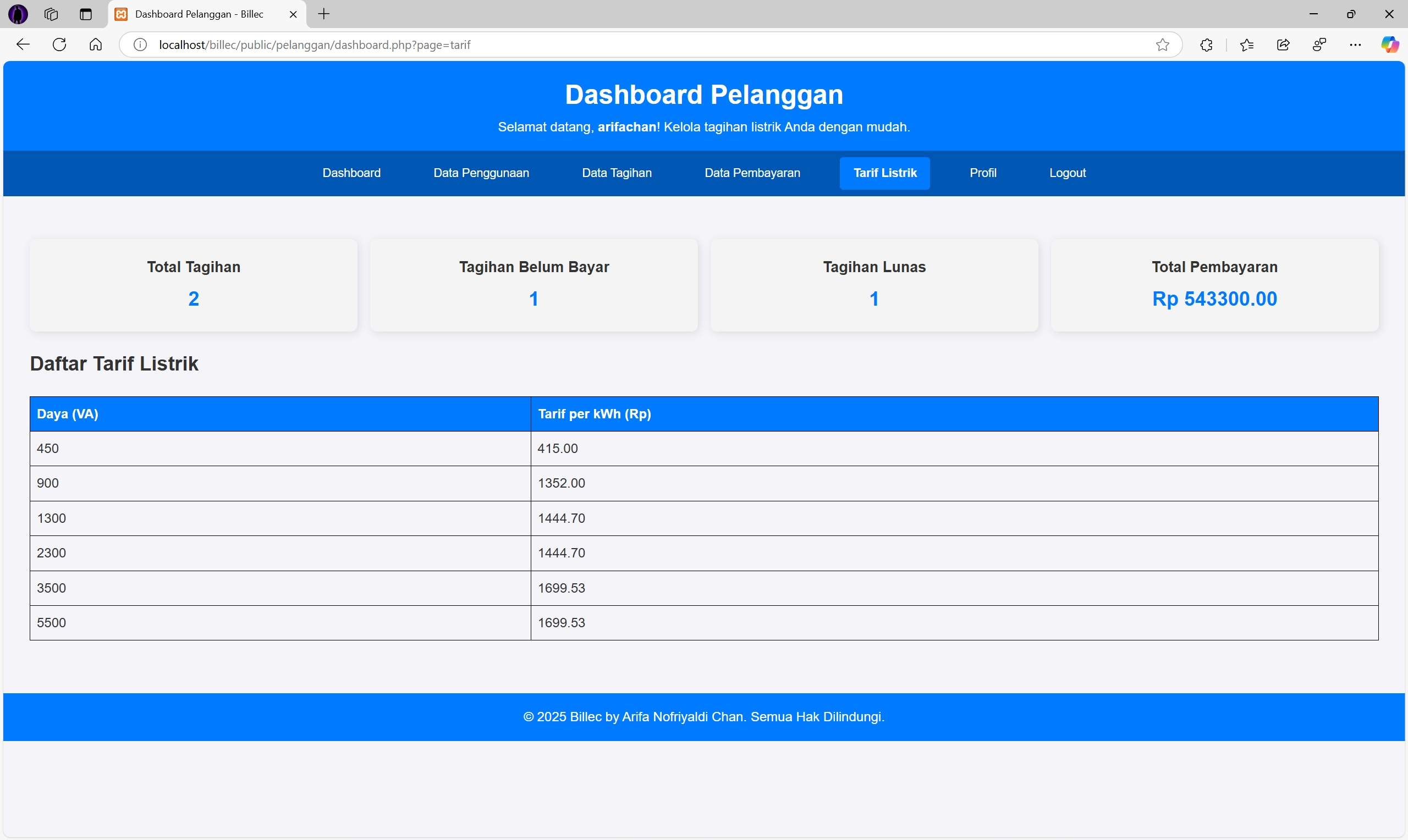Select the 415.00 tariff cell
Screen dimensions: 1408x840
tap(954, 449)
